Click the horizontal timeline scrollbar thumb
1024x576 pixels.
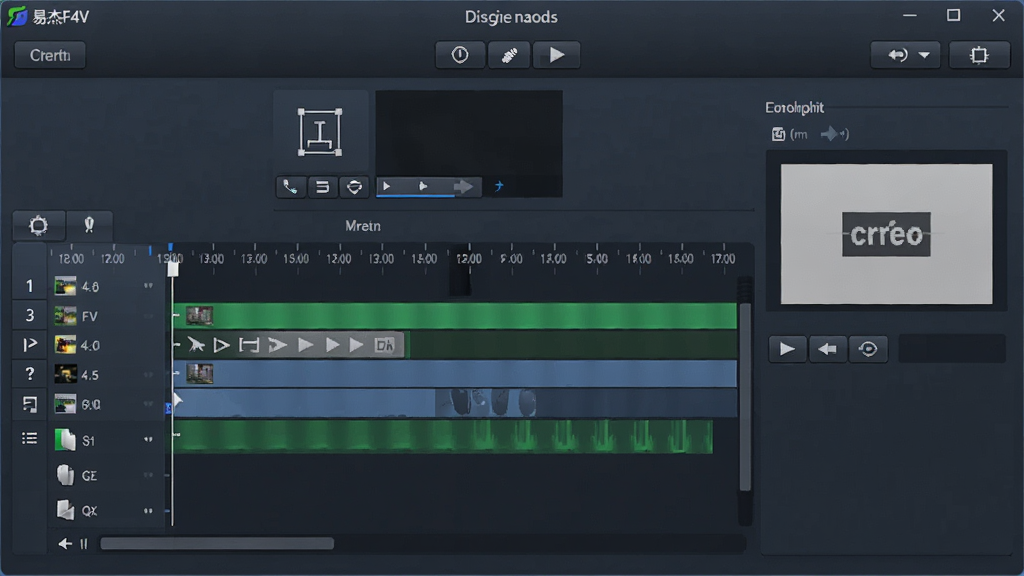pyautogui.click(x=217, y=543)
